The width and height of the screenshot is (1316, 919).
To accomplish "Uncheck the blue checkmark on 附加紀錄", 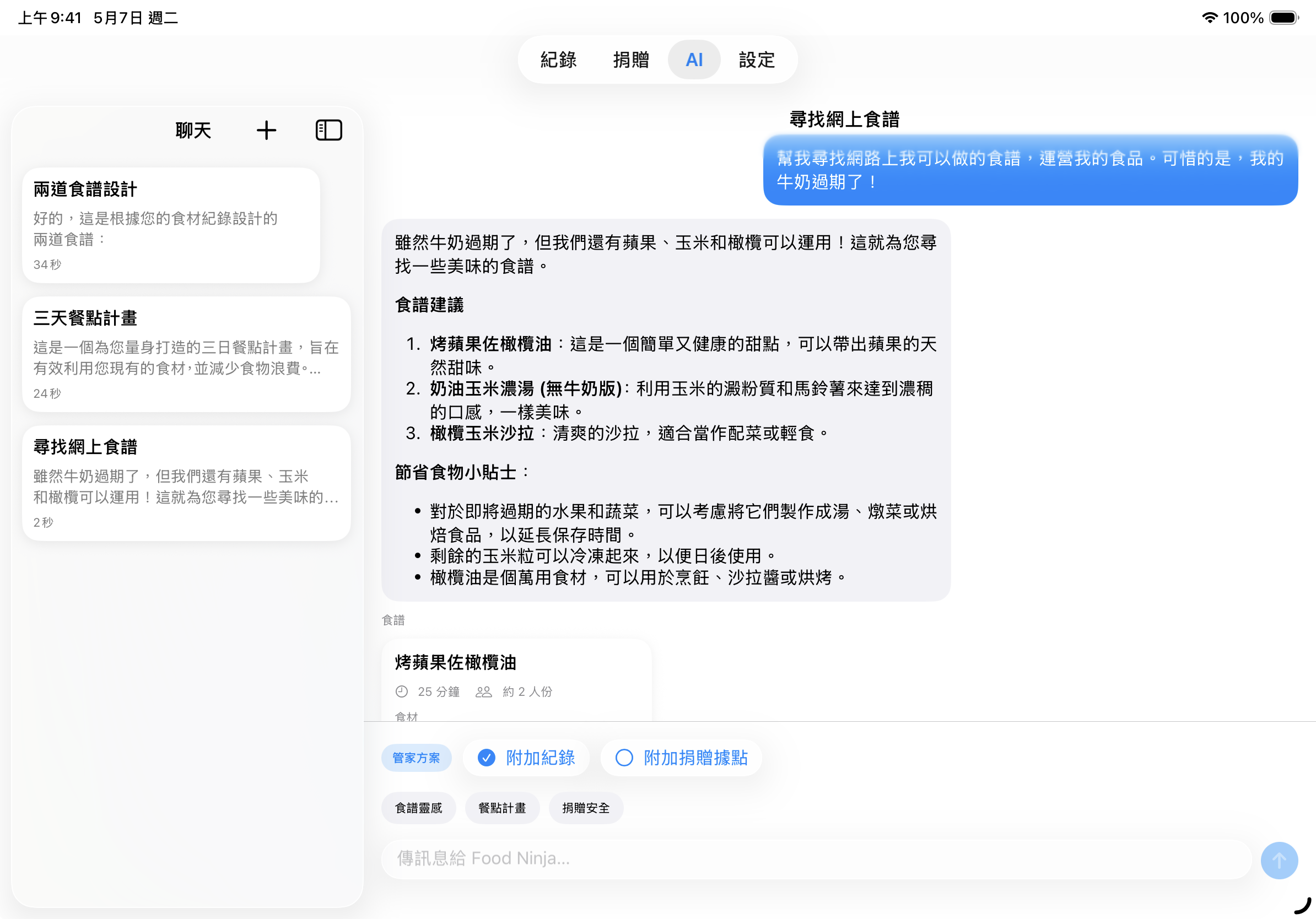I will (x=486, y=758).
